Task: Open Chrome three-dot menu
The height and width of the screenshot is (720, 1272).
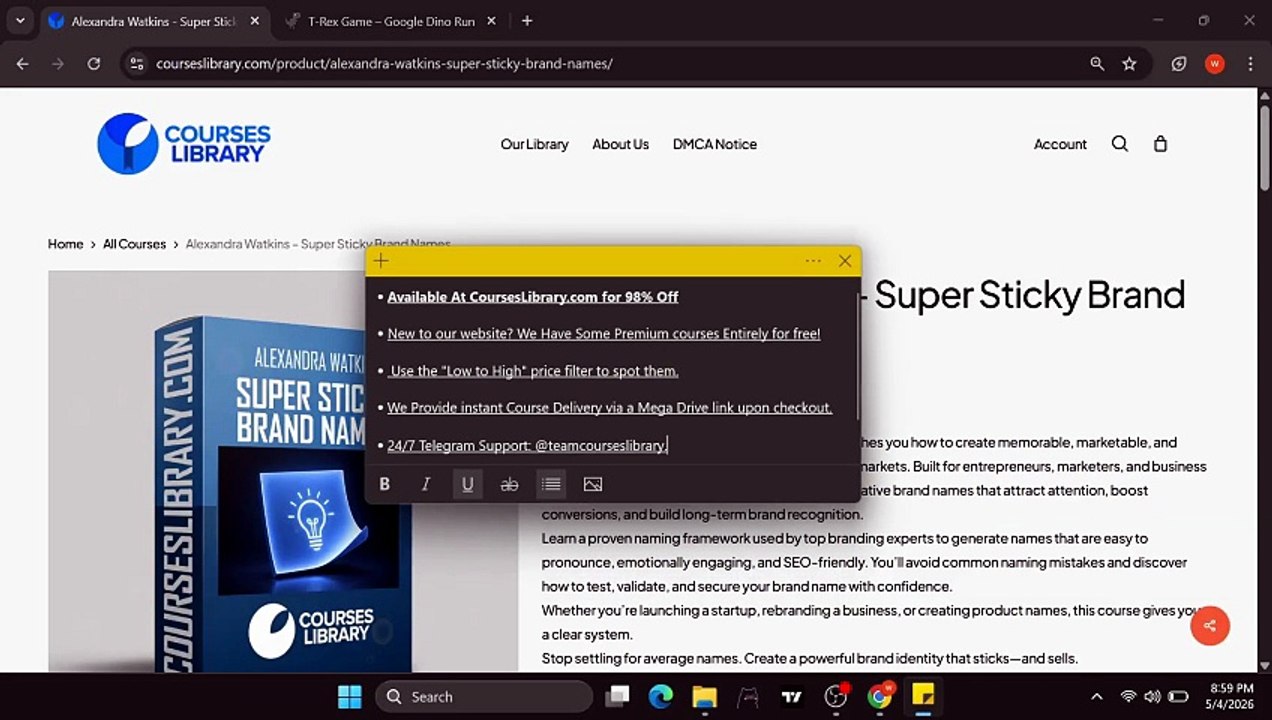Action: coord(1250,63)
